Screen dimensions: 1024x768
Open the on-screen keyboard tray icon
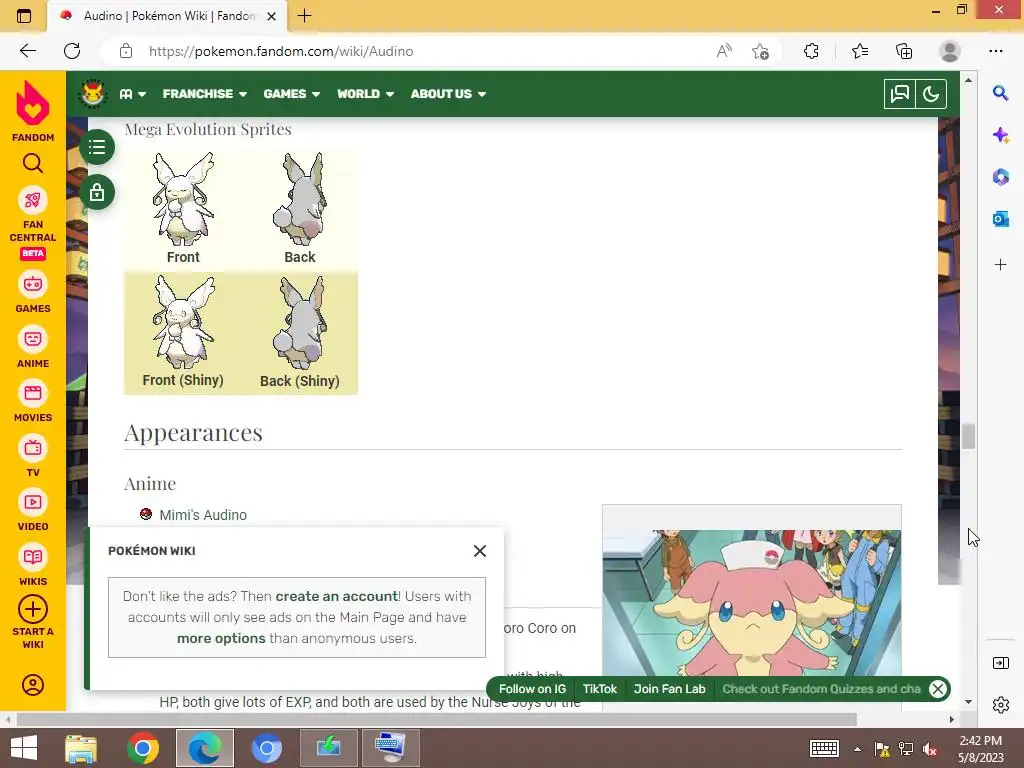tap(824, 748)
